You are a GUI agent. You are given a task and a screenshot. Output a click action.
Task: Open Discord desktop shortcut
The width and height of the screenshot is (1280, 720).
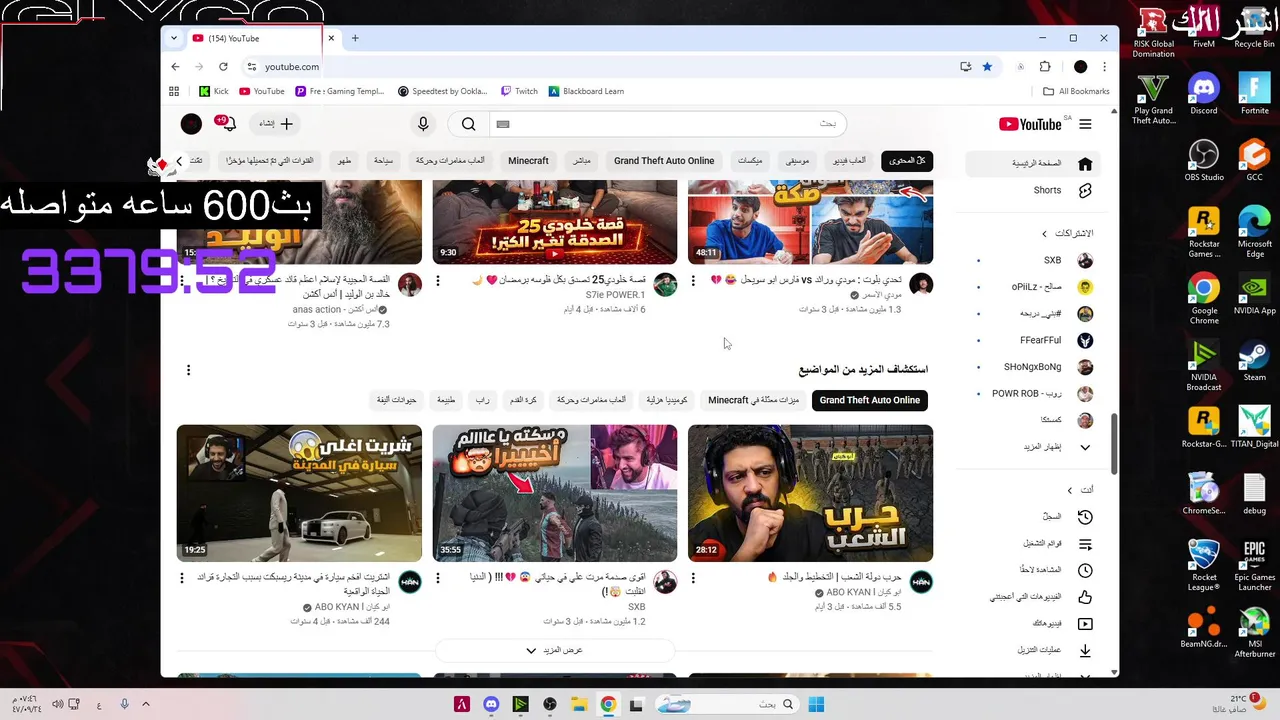click(1204, 94)
